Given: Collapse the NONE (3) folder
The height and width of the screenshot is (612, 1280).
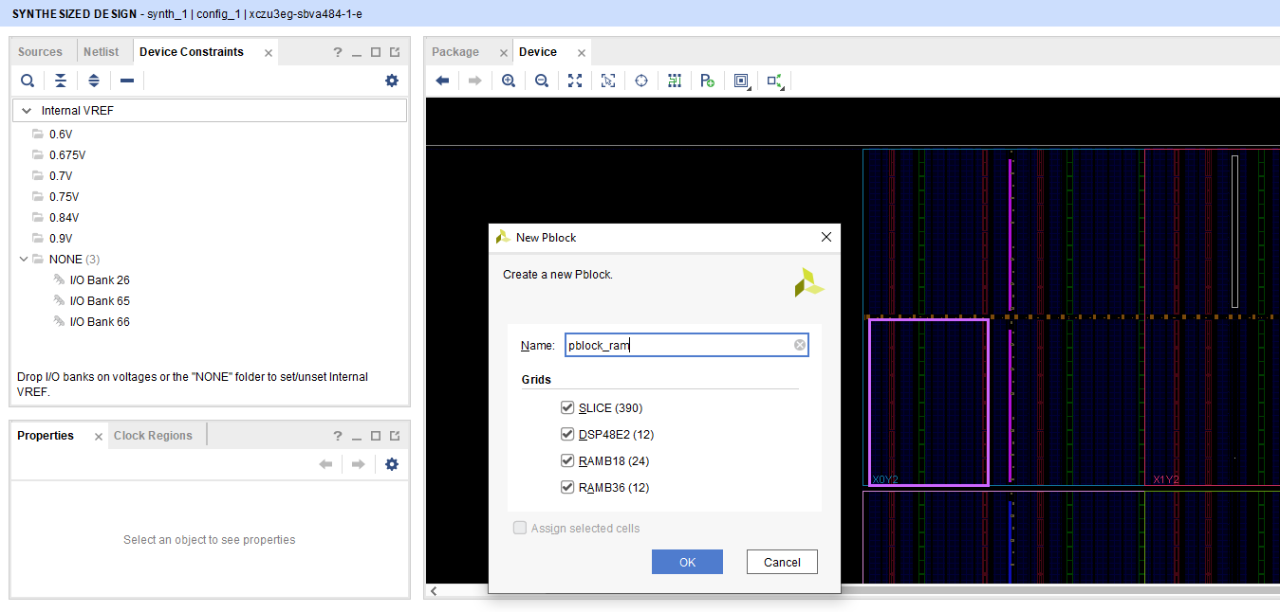Looking at the screenshot, I should coord(25,259).
